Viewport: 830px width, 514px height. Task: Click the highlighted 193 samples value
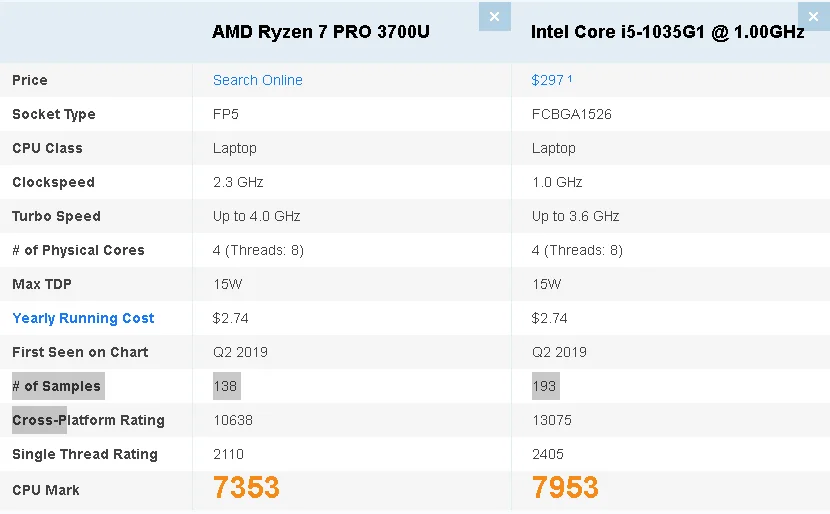click(x=545, y=386)
